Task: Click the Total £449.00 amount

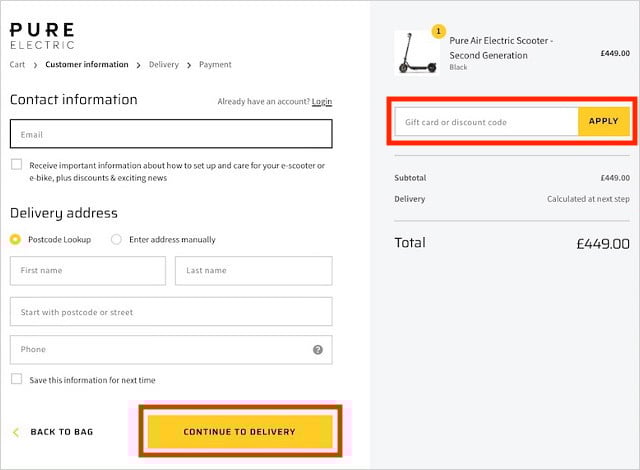Action: coord(603,244)
